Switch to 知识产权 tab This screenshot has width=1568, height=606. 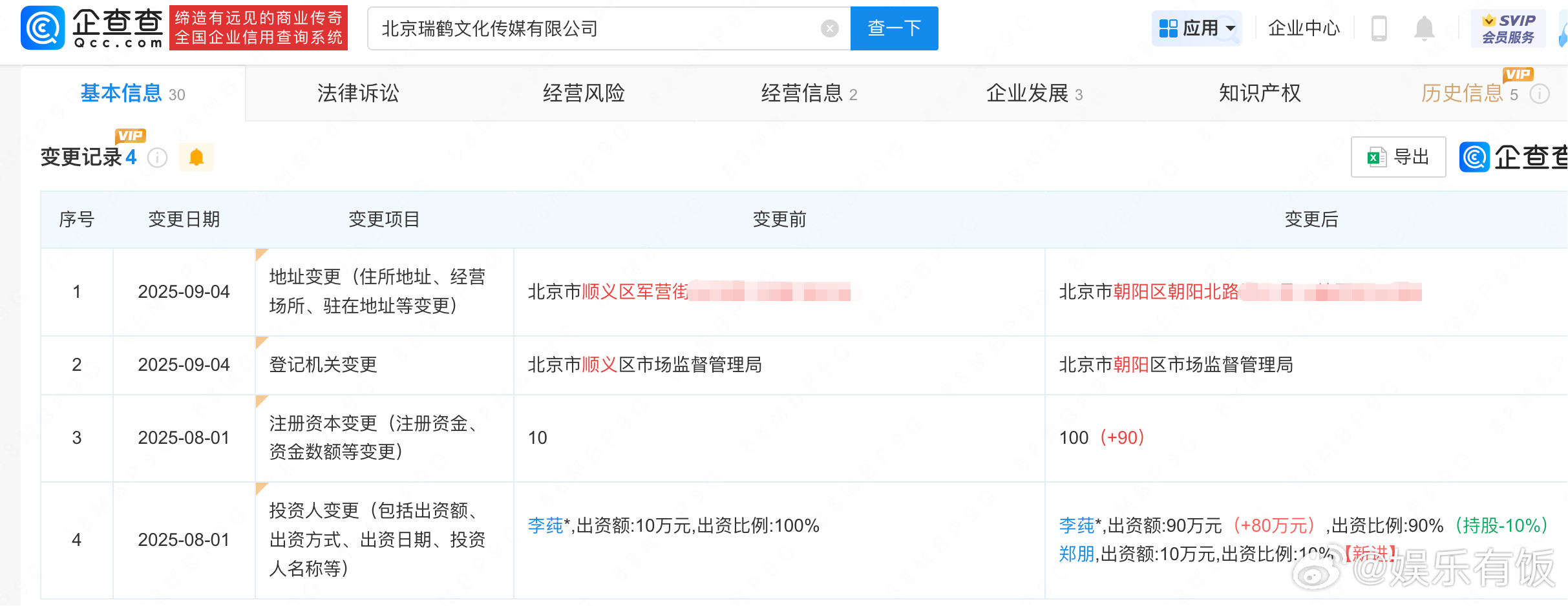click(x=1260, y=94)
